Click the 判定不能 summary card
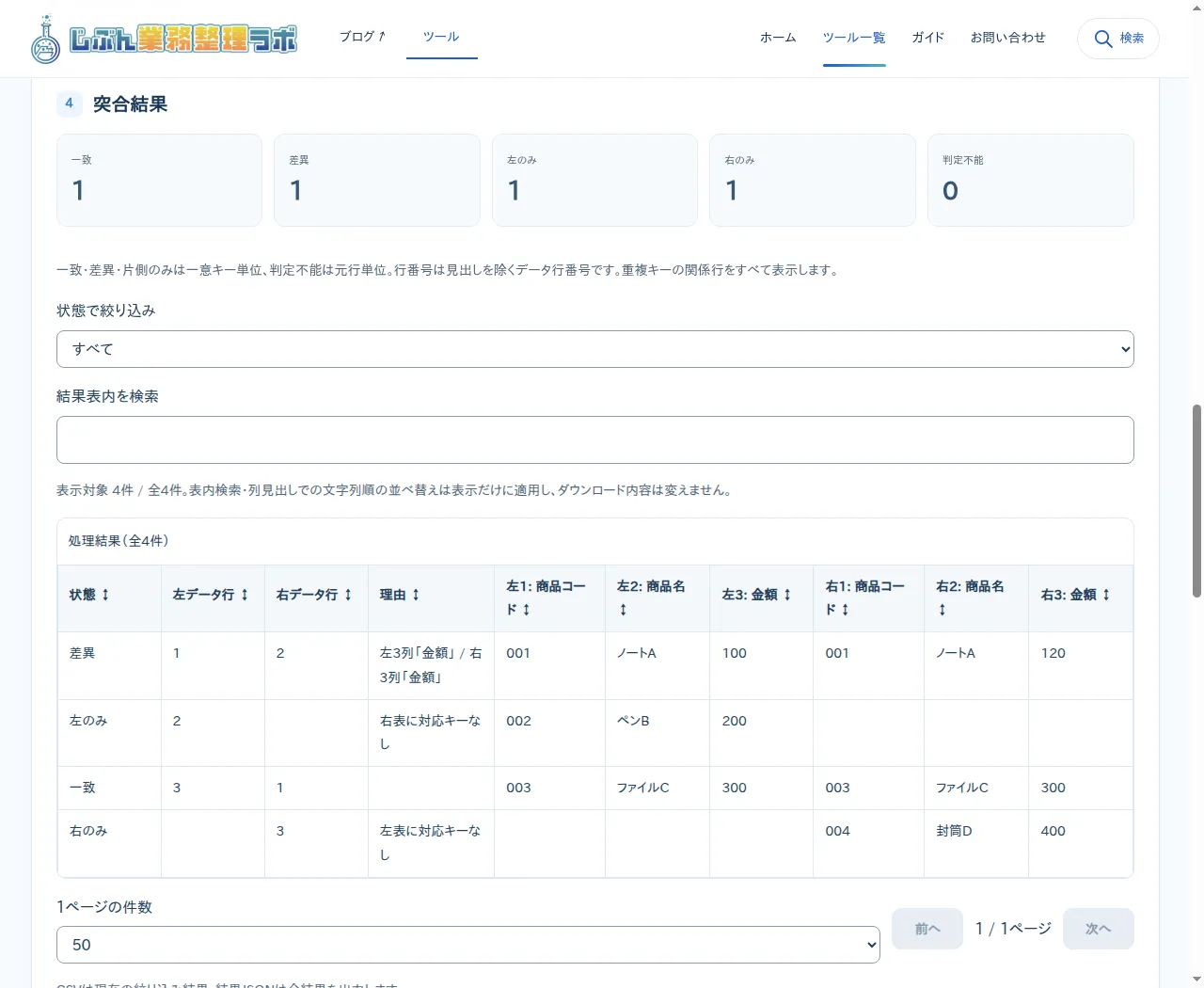This screenshot has height=988, width=1204. point(1031,180)
